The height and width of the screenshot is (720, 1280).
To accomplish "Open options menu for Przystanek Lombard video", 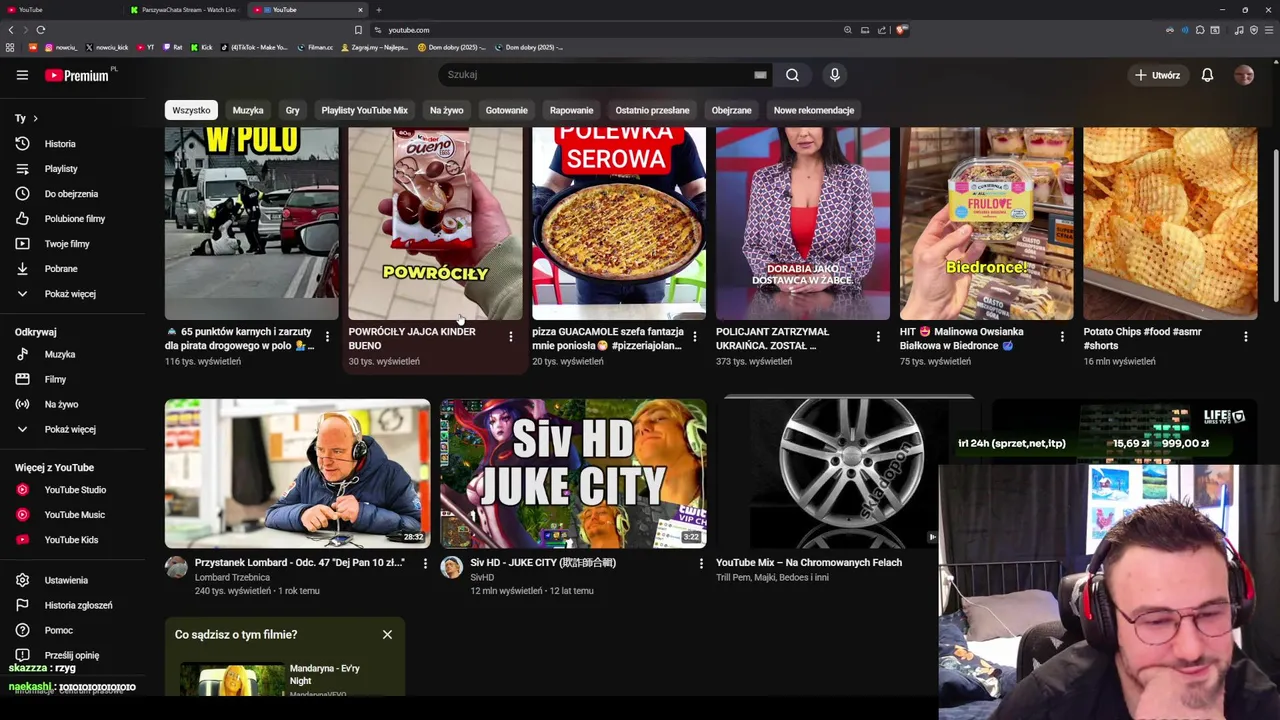I will coord(425,564).
